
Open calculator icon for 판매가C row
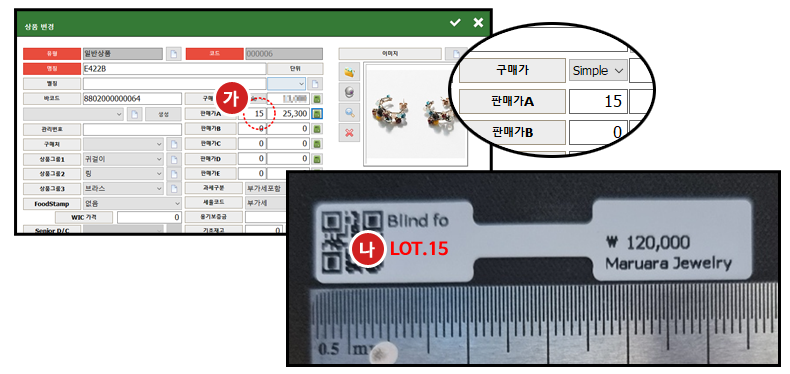click(x=317, y=144)
